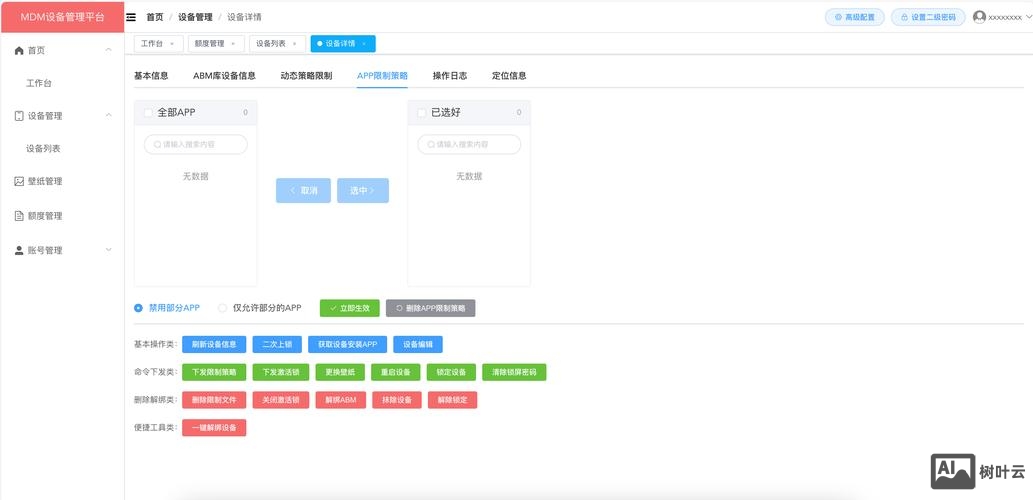Click the user icon beside 账号管理
The image size is (1033, 500).
pyautogui.click(x=19, y=250)
